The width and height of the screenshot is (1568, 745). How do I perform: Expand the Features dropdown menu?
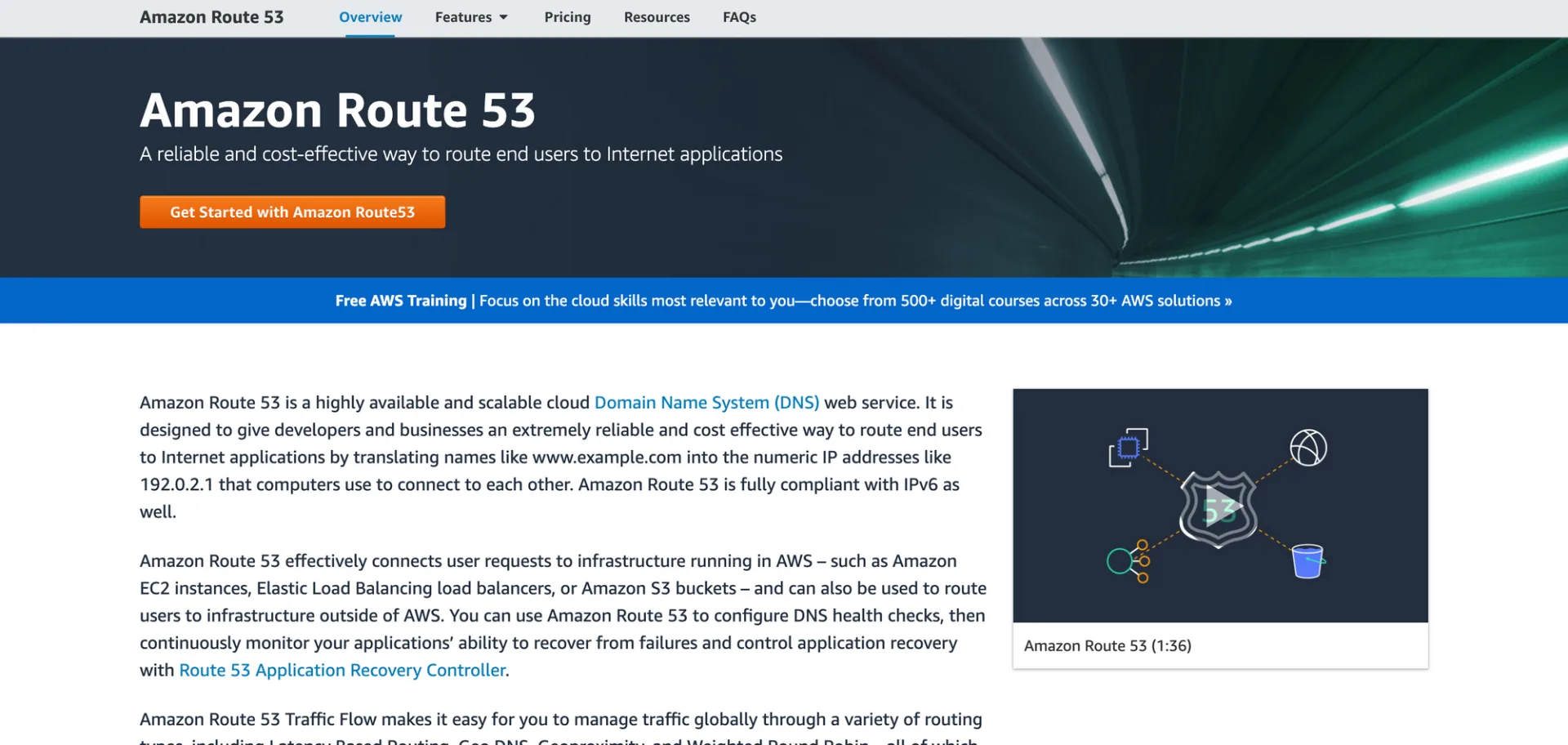[471, 17]
